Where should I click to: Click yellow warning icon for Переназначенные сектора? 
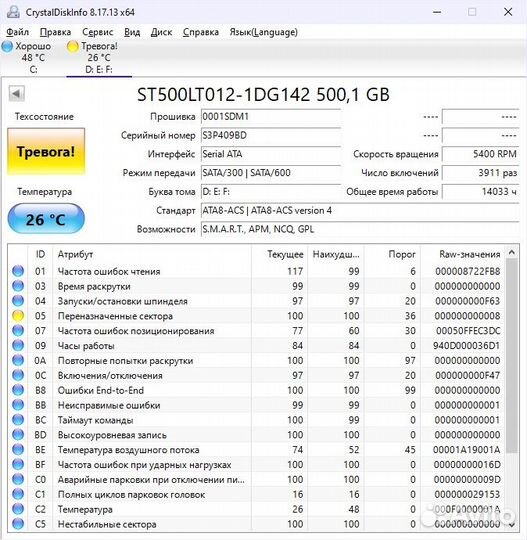(18, 315)
